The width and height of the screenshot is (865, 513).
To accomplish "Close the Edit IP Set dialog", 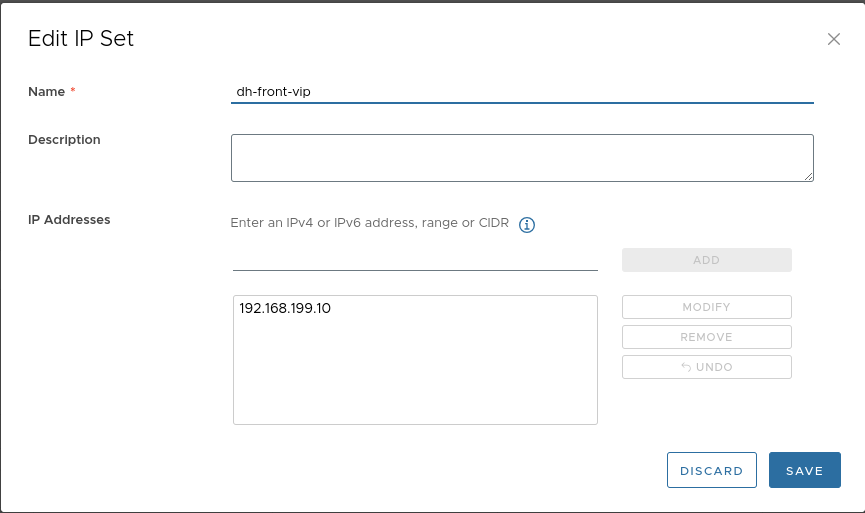I will tap(833, 39).
